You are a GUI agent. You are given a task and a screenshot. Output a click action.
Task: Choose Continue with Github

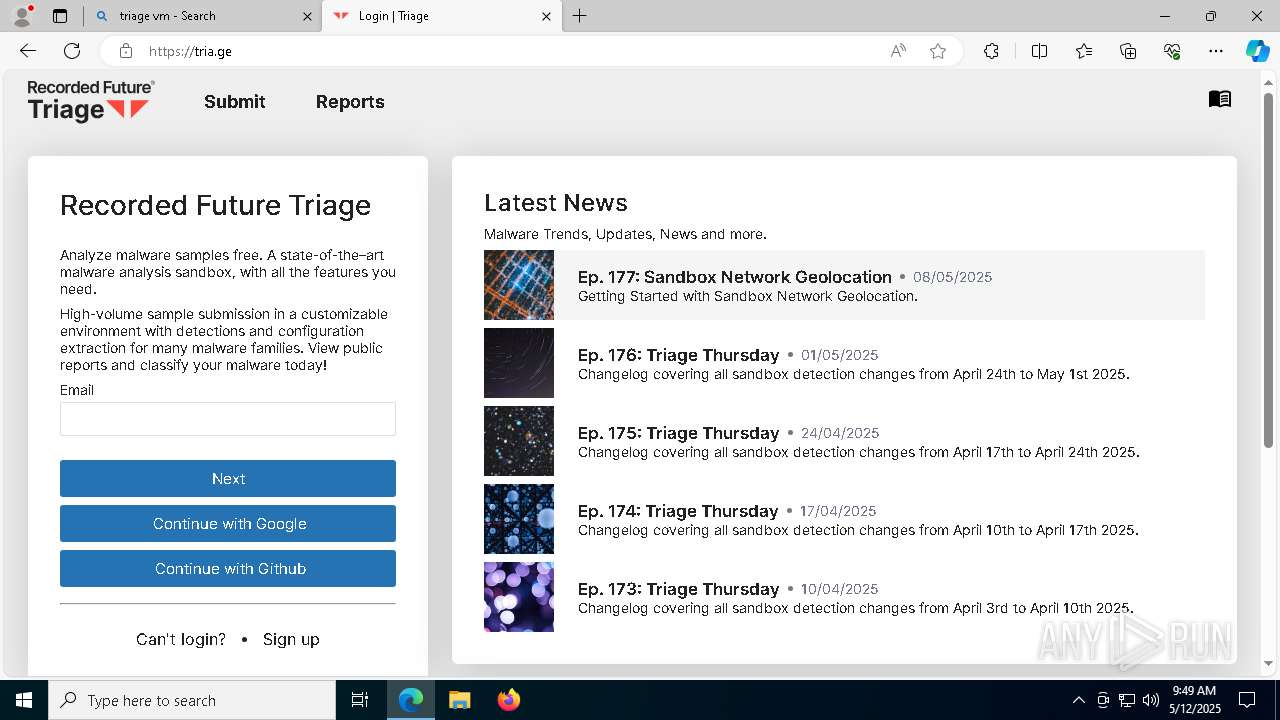point(228,569)
